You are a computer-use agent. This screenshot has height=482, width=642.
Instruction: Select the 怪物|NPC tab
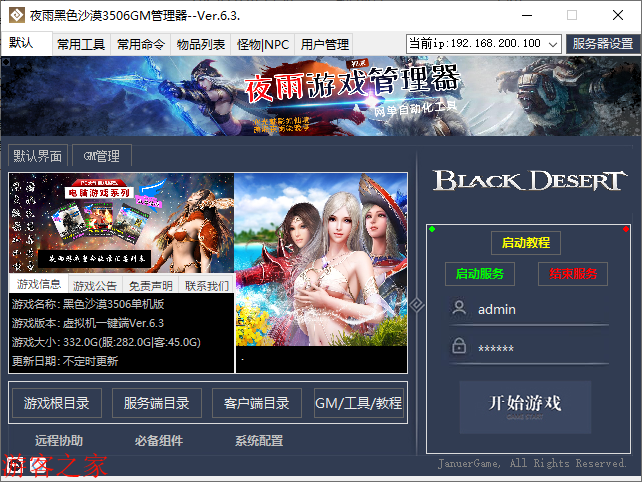(262, 44)
